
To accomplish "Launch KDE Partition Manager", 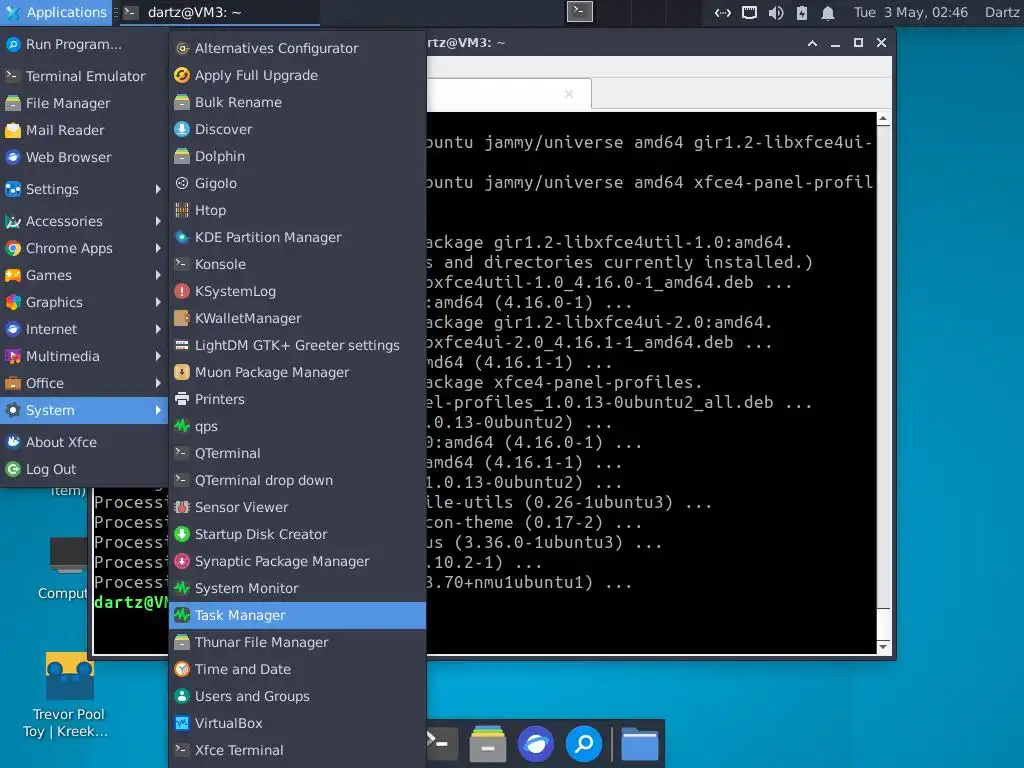I will [x=297, y=237].
